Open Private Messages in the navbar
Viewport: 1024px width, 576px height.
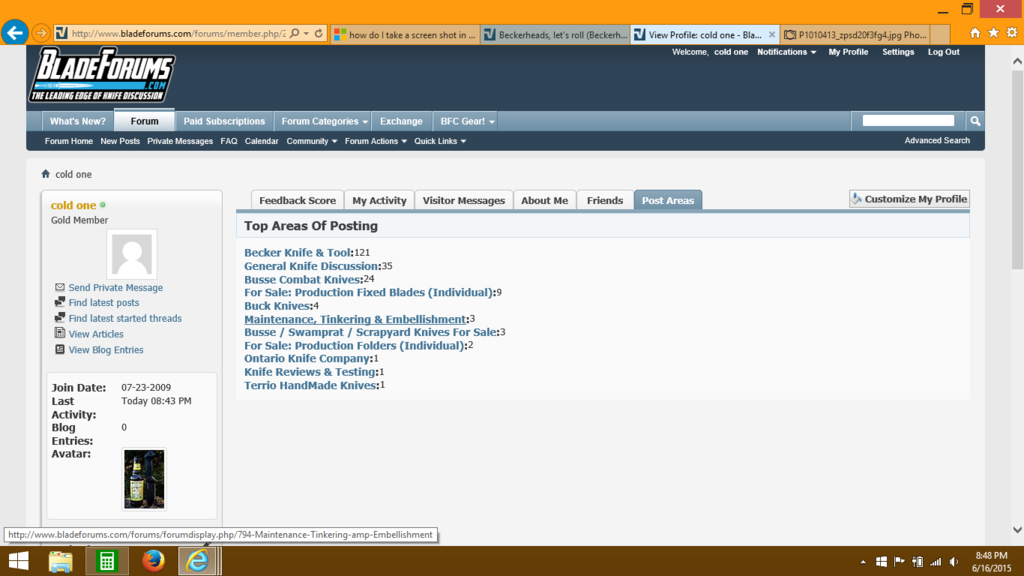(x=180, y=141)
